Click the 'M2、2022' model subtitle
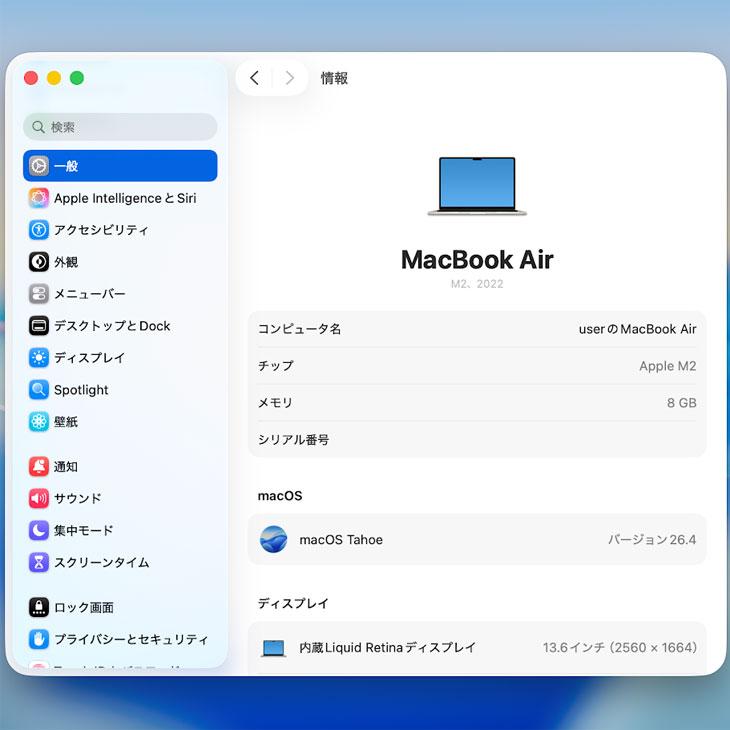Screen dimensions: 730x730 [477, 284]
